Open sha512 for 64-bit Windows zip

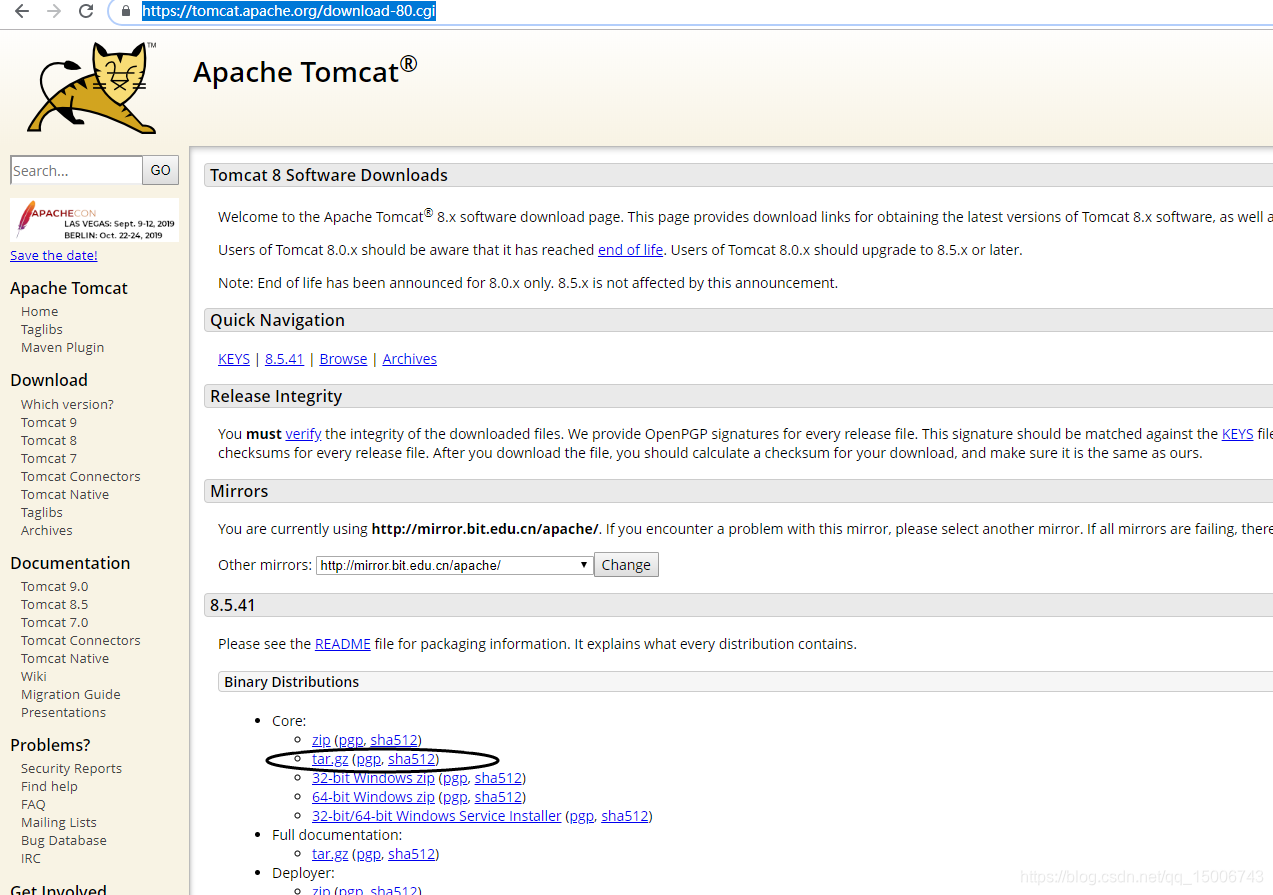point(498,797)
